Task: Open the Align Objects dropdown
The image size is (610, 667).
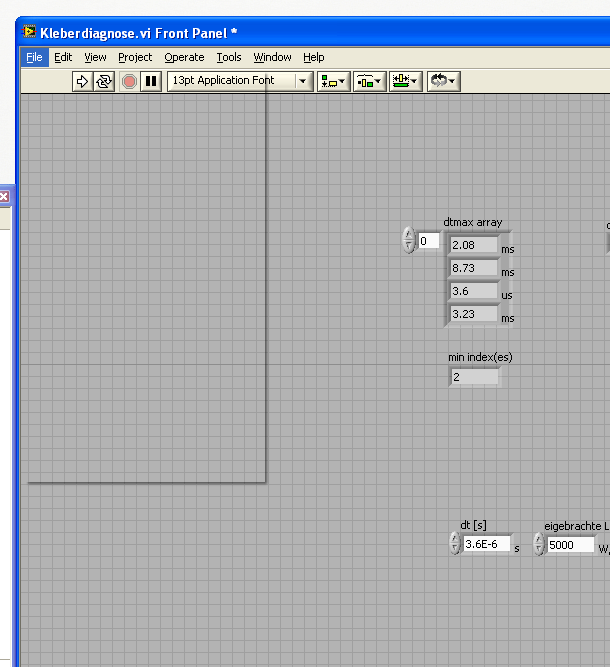Action: (334, 81)
